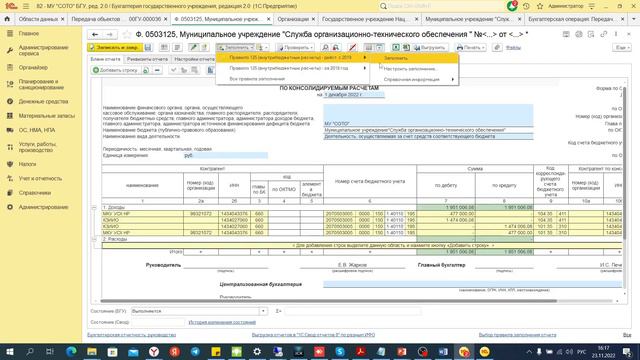Open favorites star icon in title bar

540,6
